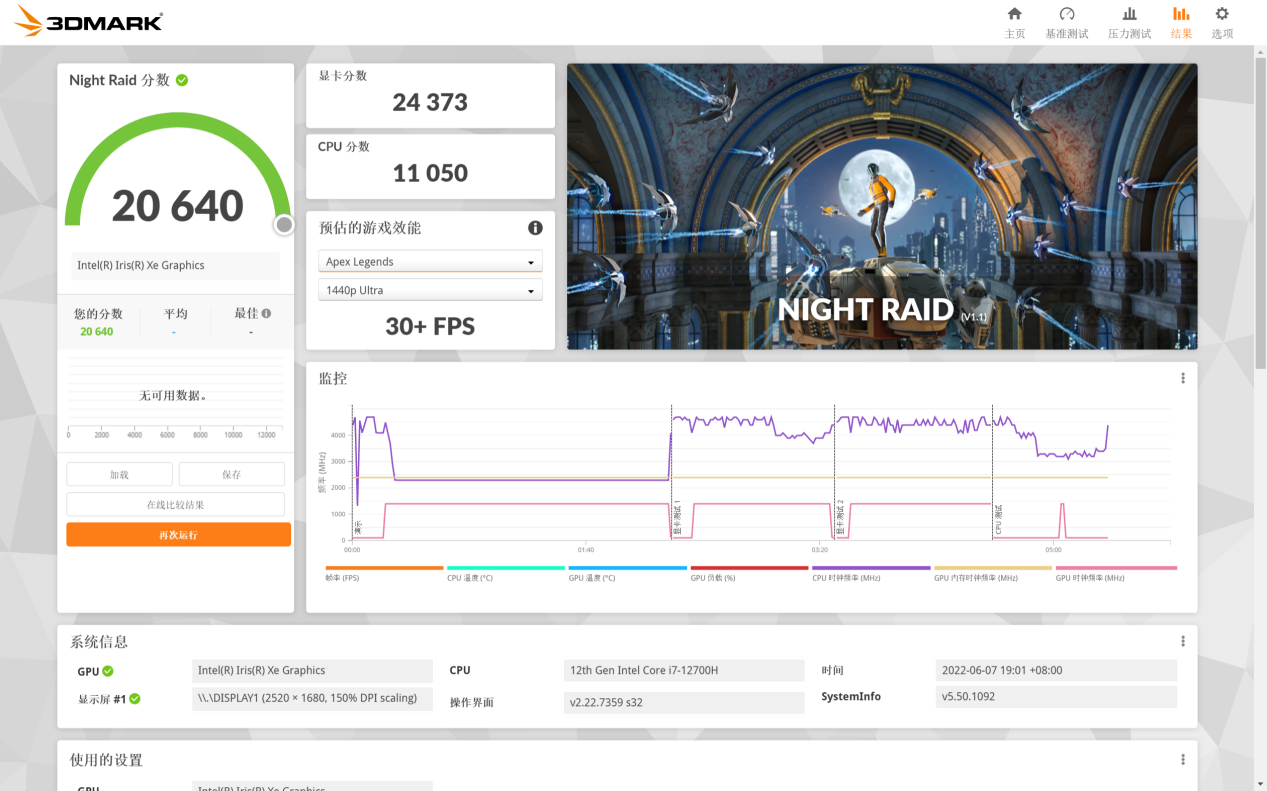Click the gauge end knob on score dial
1267x791 pixels.
click(284, 225)
